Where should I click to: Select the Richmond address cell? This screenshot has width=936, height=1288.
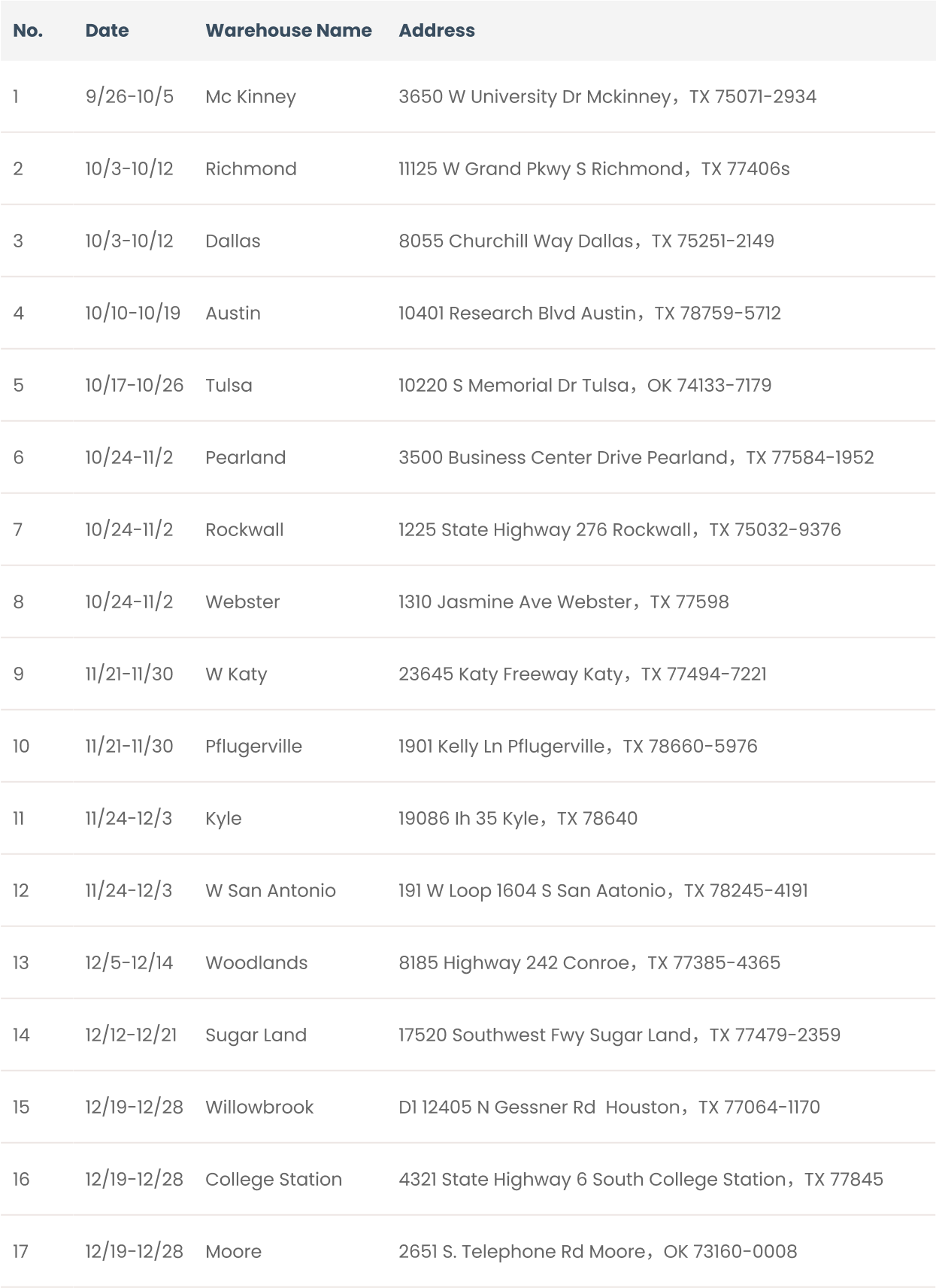point(594,169)
